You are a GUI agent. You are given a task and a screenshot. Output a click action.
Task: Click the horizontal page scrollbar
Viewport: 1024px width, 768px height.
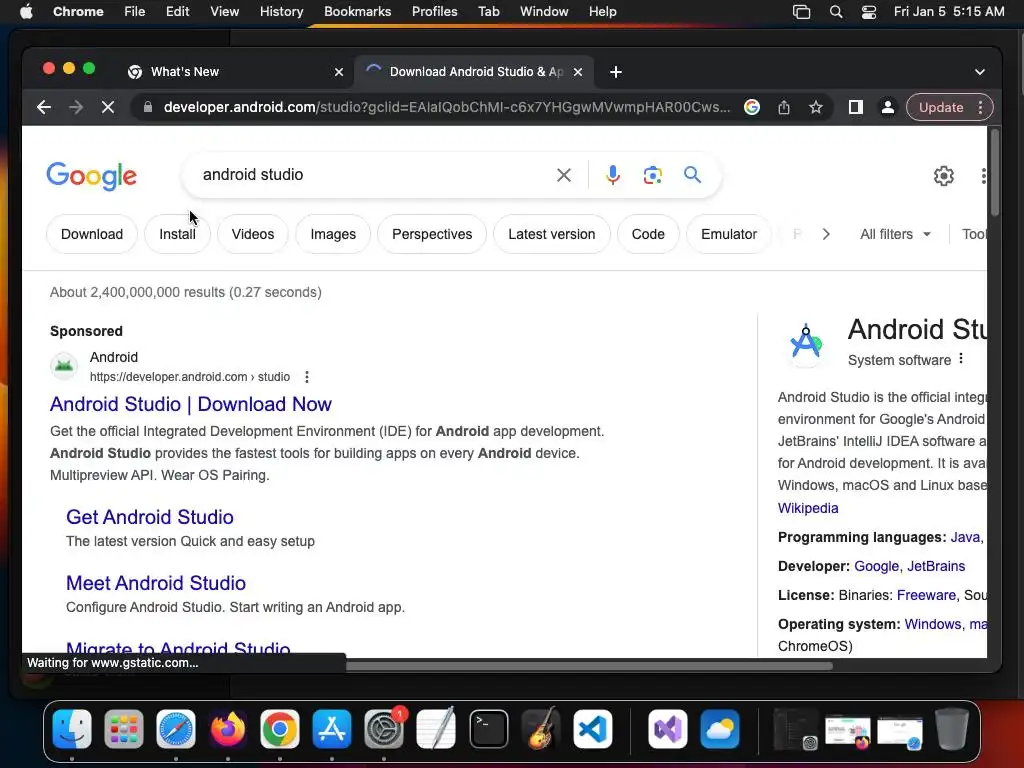pyautogui.click(x=588, y=666)
